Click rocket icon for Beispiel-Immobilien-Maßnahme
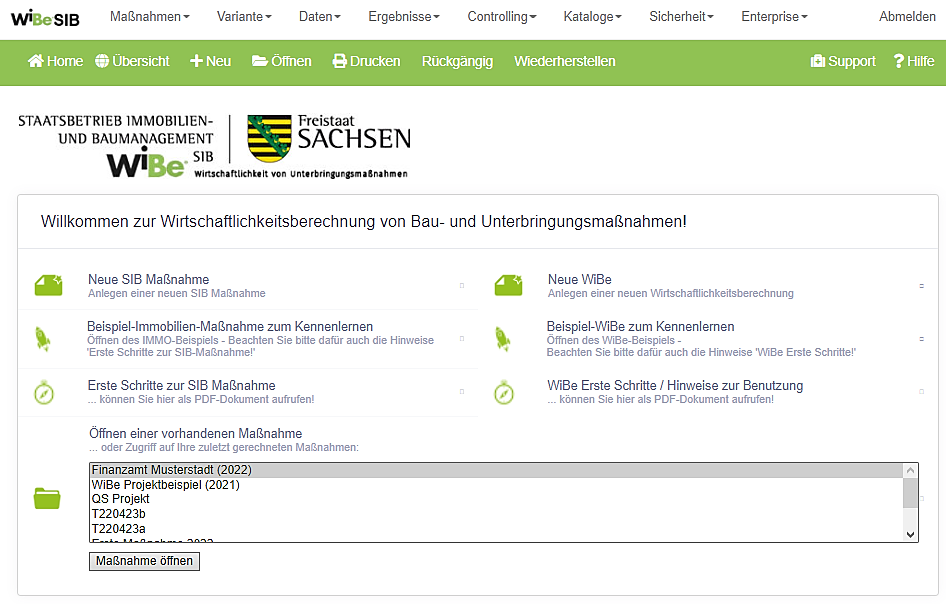 pyautogui.click(x=43, y=339)
